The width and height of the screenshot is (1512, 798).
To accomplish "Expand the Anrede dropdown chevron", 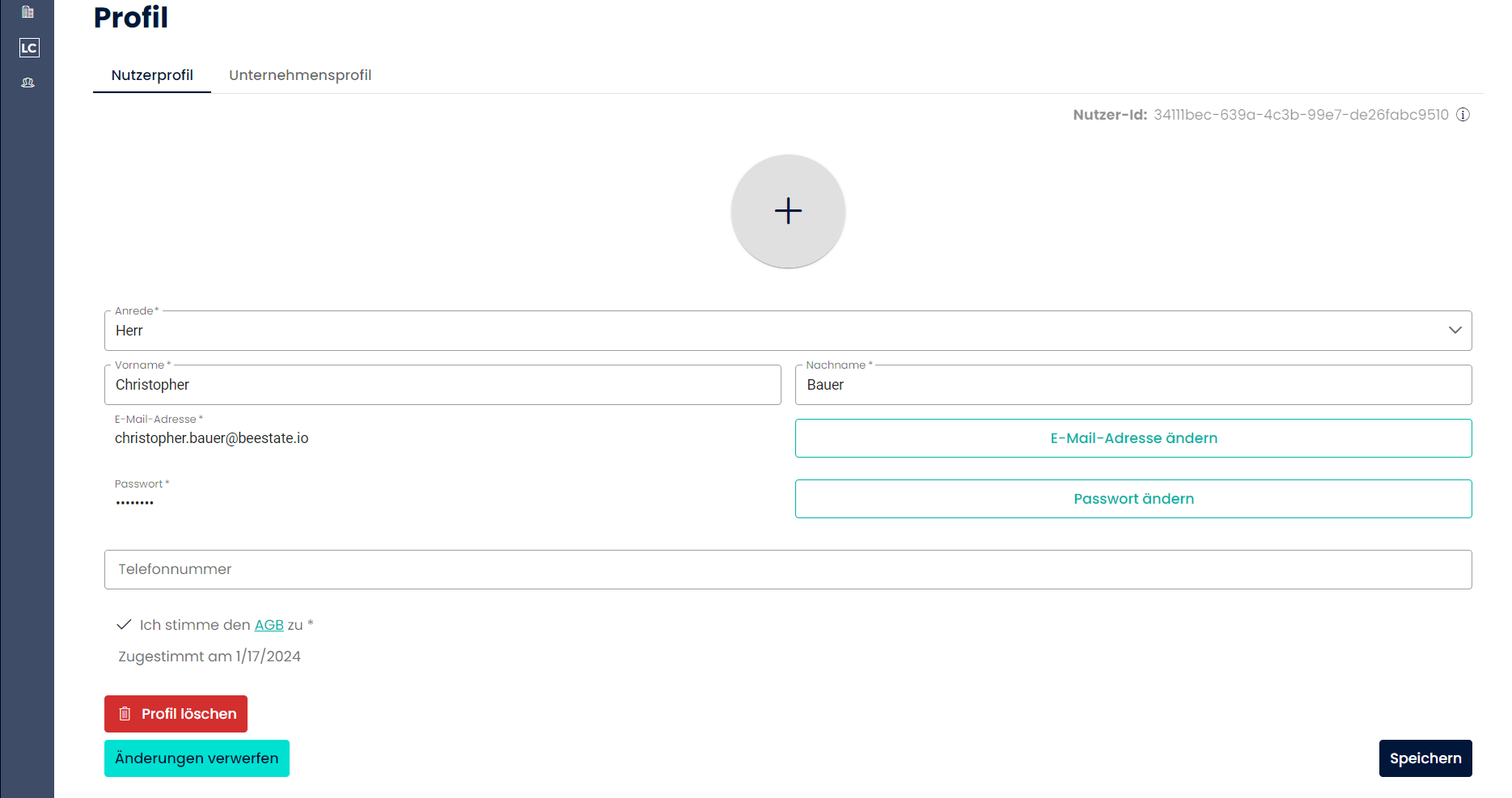I will click(1455, 331).
